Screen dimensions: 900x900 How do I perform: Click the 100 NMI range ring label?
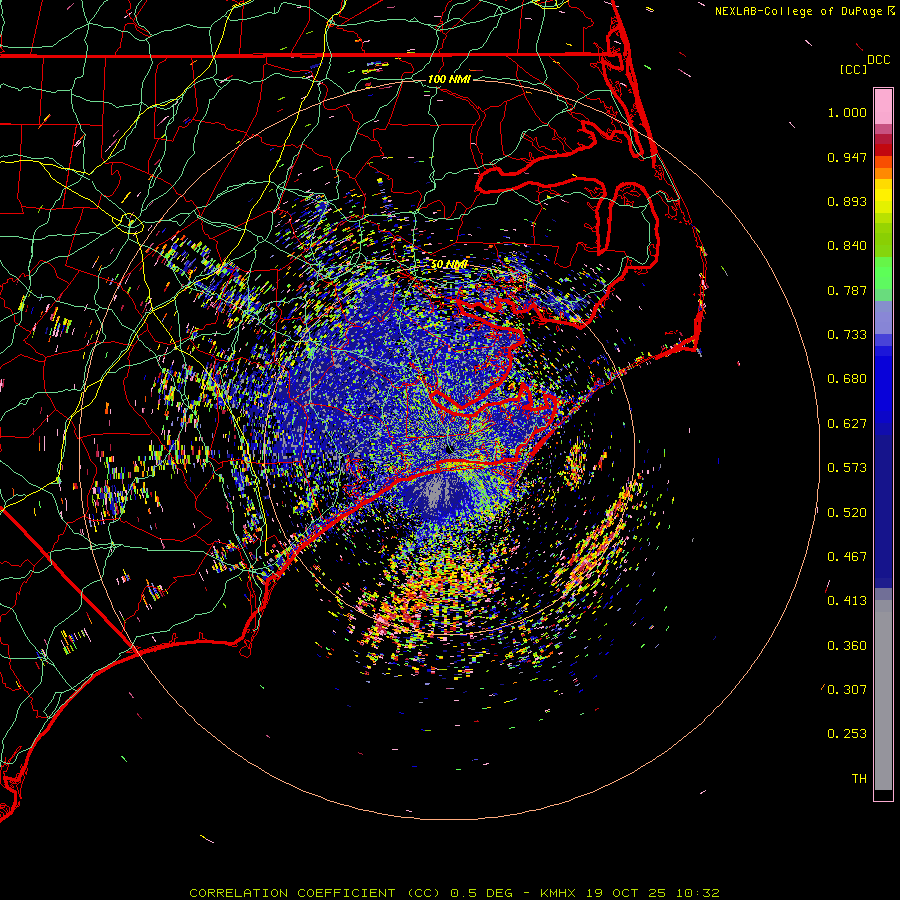pyautogui.click(x=449, y=79)
